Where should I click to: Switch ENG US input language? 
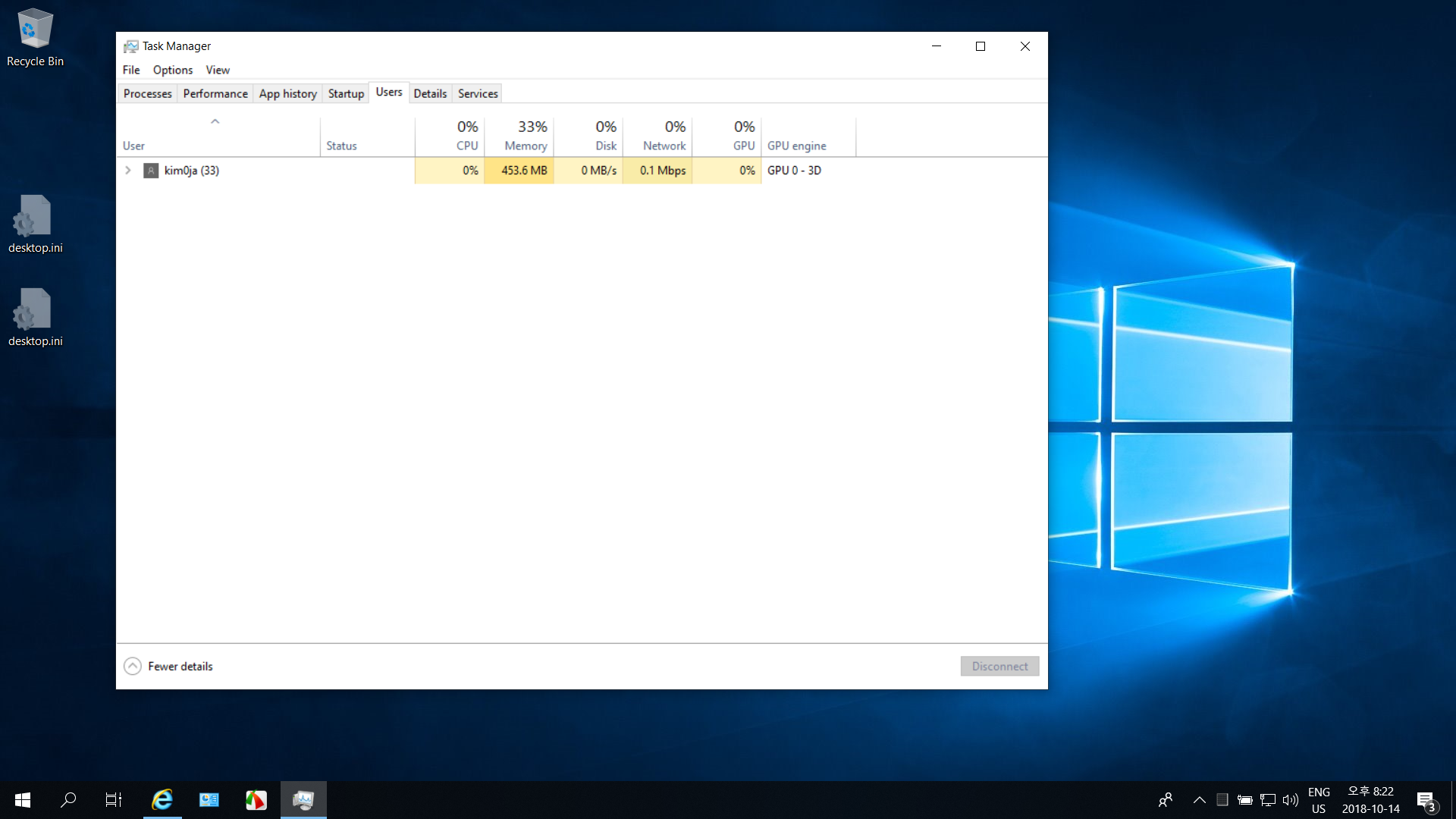coord(1319,800)
